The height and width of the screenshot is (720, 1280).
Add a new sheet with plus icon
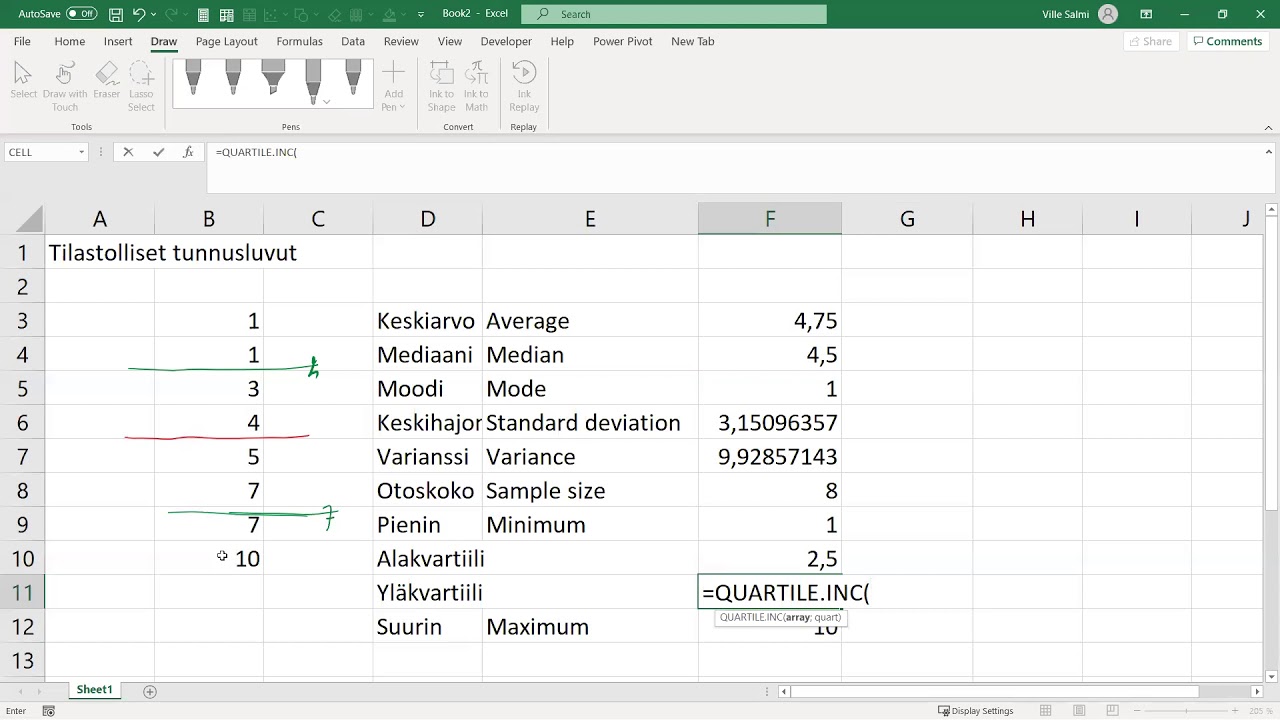[x=150, y=691]
